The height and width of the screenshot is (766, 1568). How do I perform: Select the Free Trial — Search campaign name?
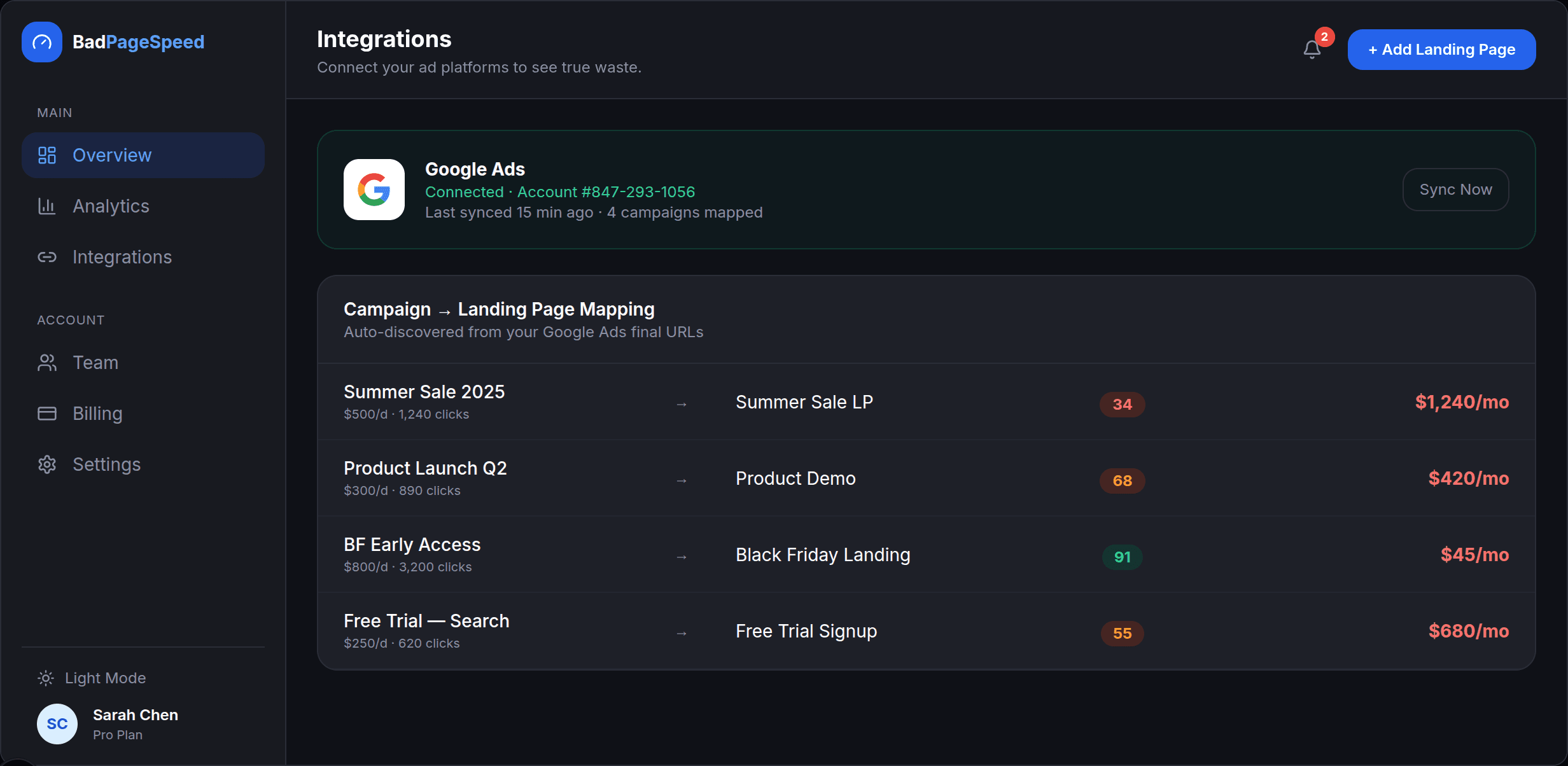tap(426, 621)
